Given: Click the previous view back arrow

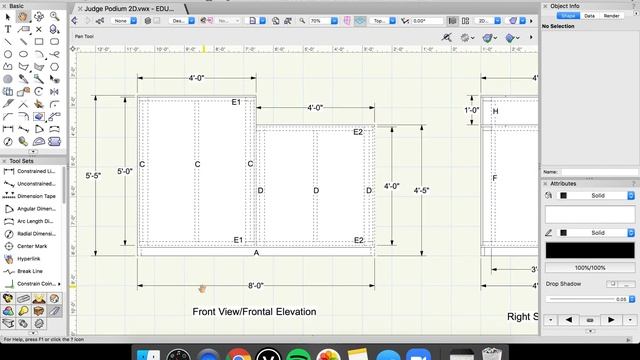Looking at the screenshot, I should [x=75, y=20].
